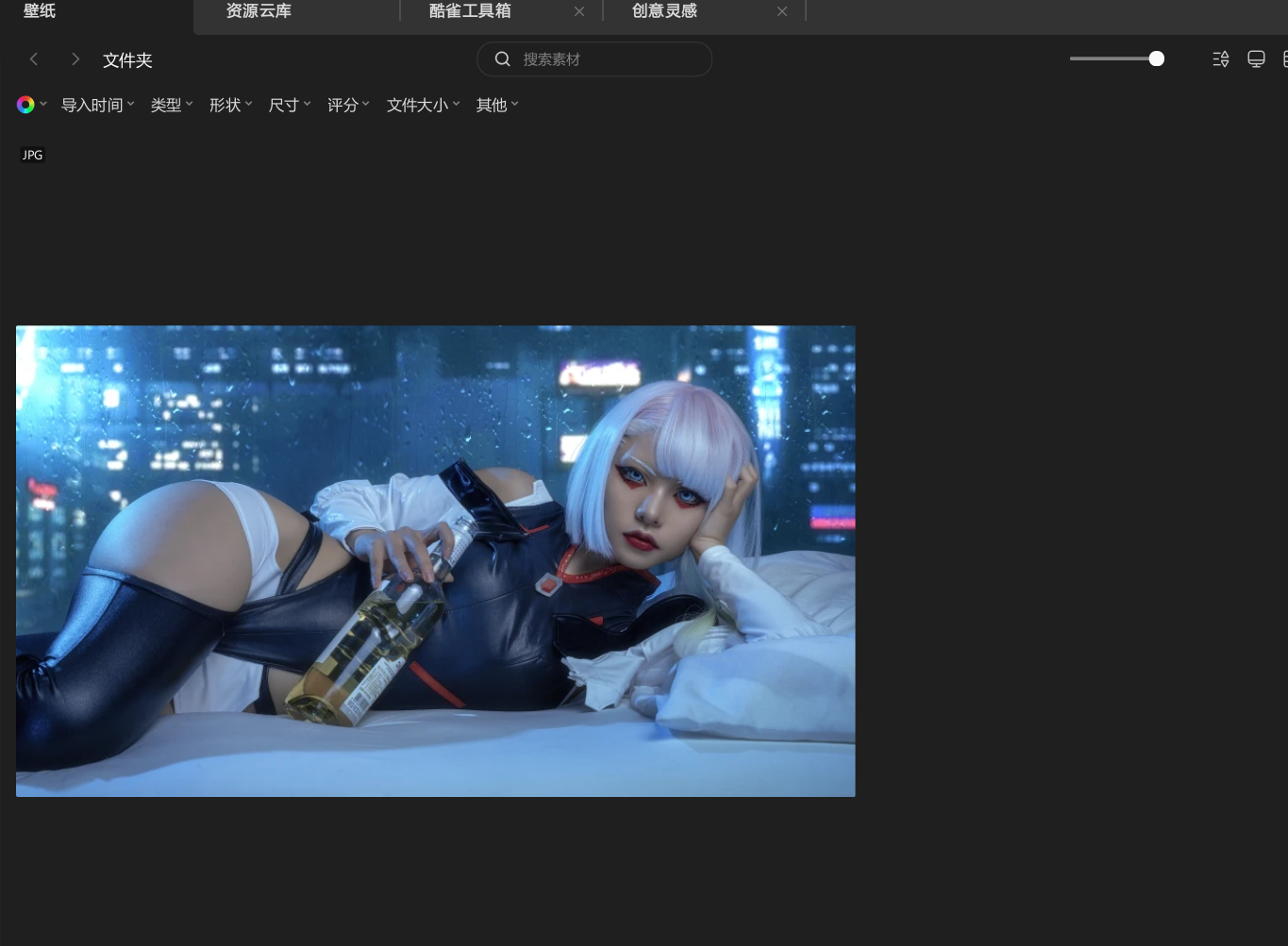
Task: Click the JPG format badge
Action: (x=33, y=155)
